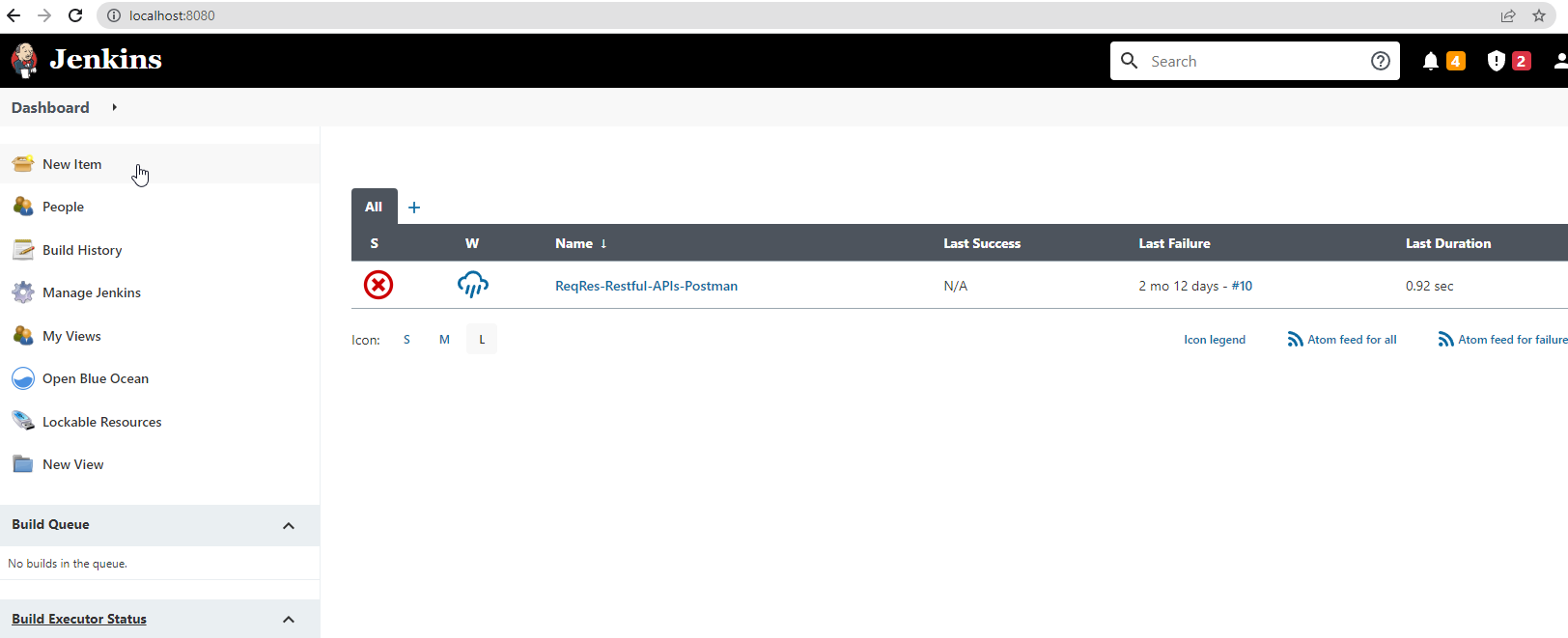
Task: Click the failures feed RSS icon
Action: click(1445, 340)
